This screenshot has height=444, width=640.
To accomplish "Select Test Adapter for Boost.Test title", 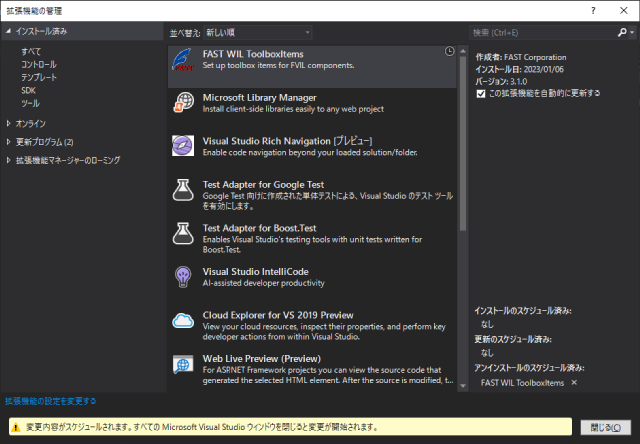I will click(260, 228).
